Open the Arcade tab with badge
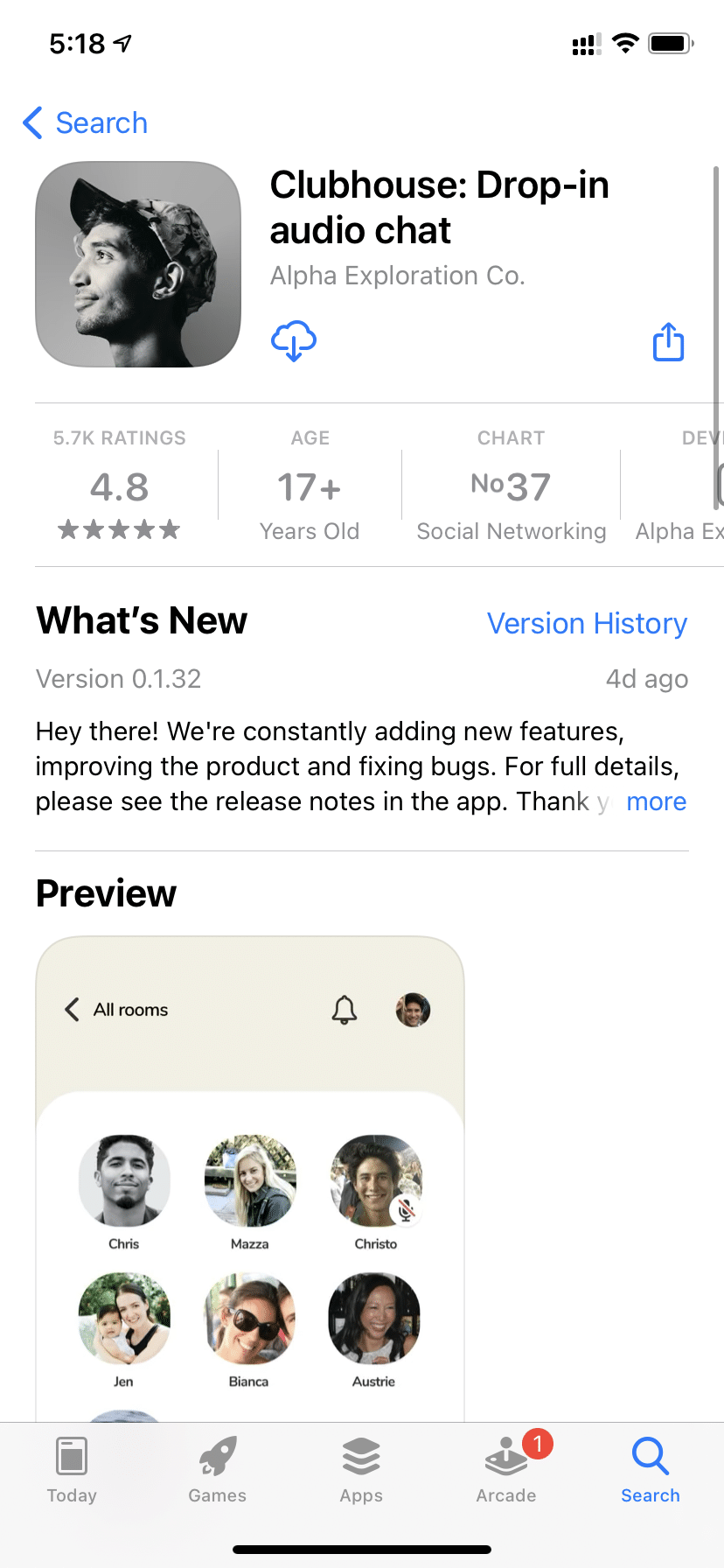The height and width of the screenshot is (1568, 724). [506, 1470]
